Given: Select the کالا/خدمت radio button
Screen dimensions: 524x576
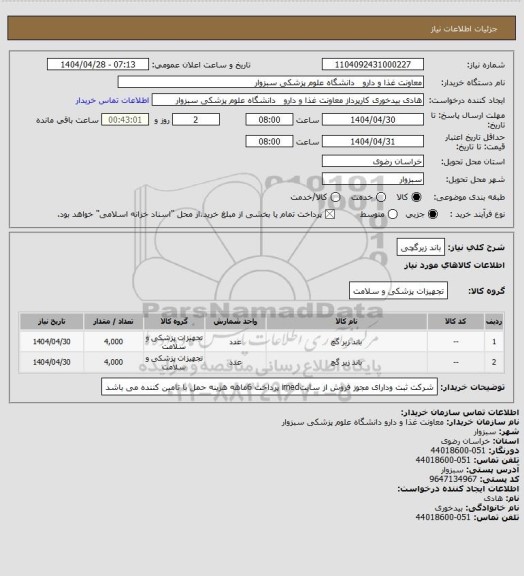Looking at the screenshot, I should (x=335, y=197).
